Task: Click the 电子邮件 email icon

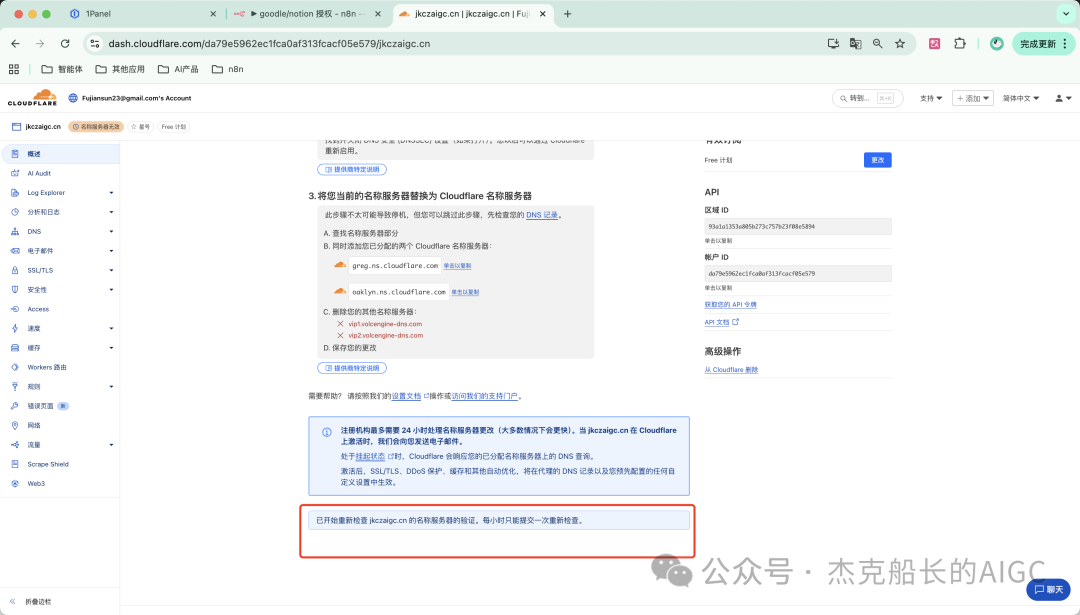Action: click(14, 251)
